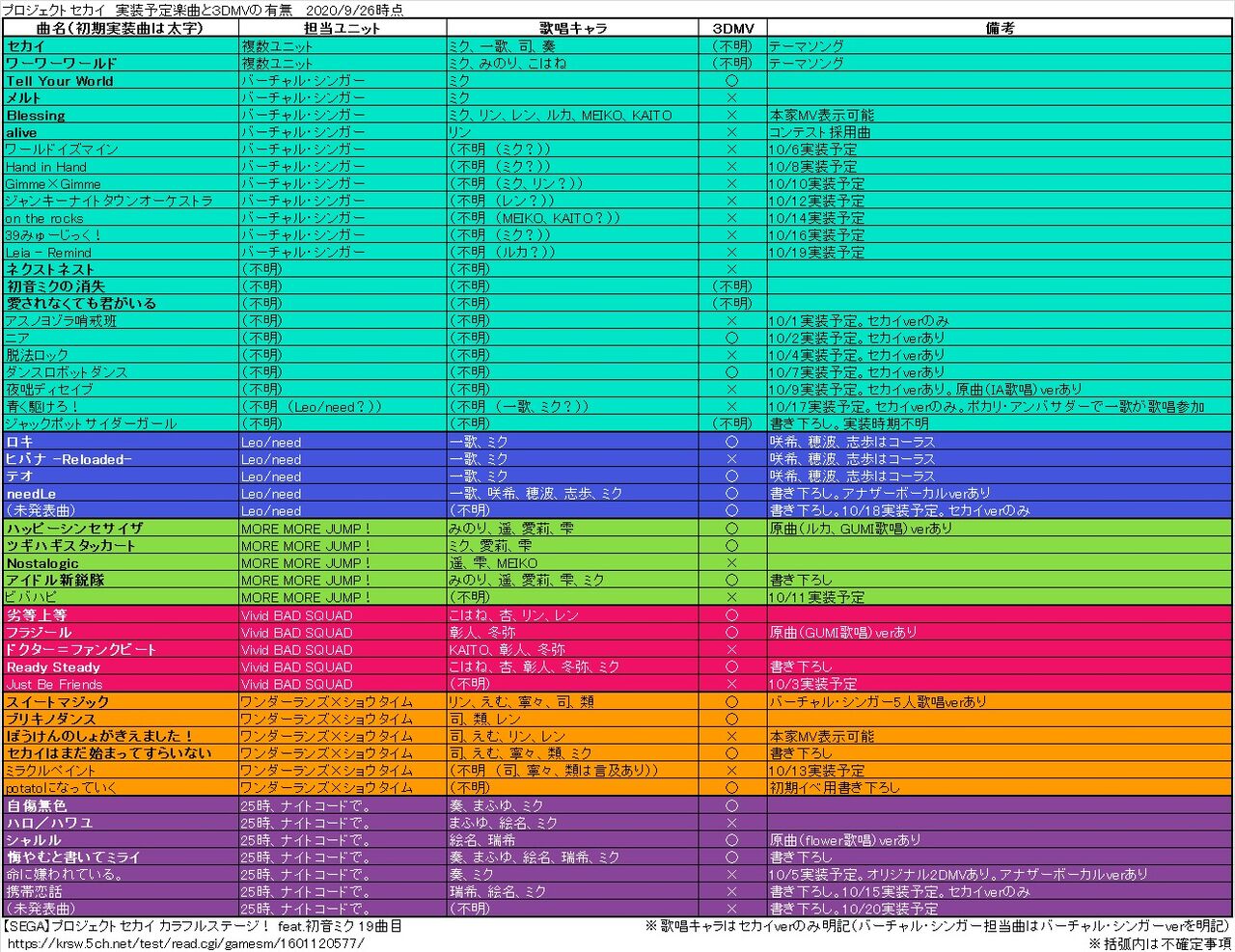Click the title text with 2020/9/26時点

[x=204, y=10]
